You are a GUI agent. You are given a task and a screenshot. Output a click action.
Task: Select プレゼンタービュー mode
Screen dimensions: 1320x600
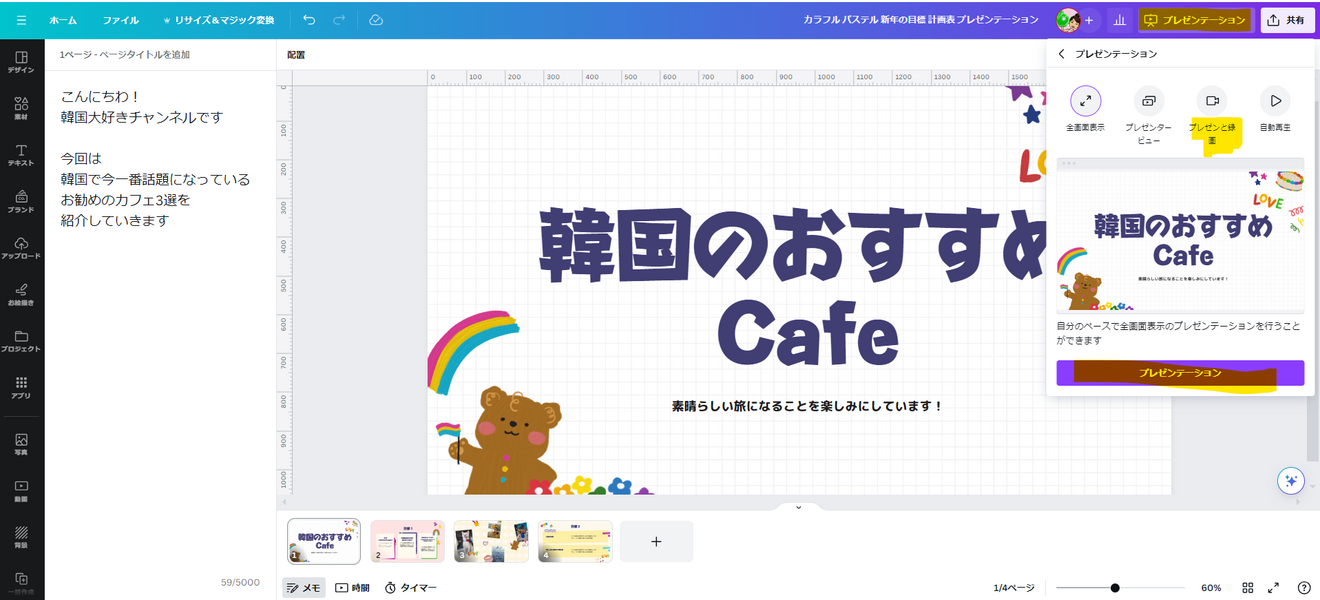1148,107
